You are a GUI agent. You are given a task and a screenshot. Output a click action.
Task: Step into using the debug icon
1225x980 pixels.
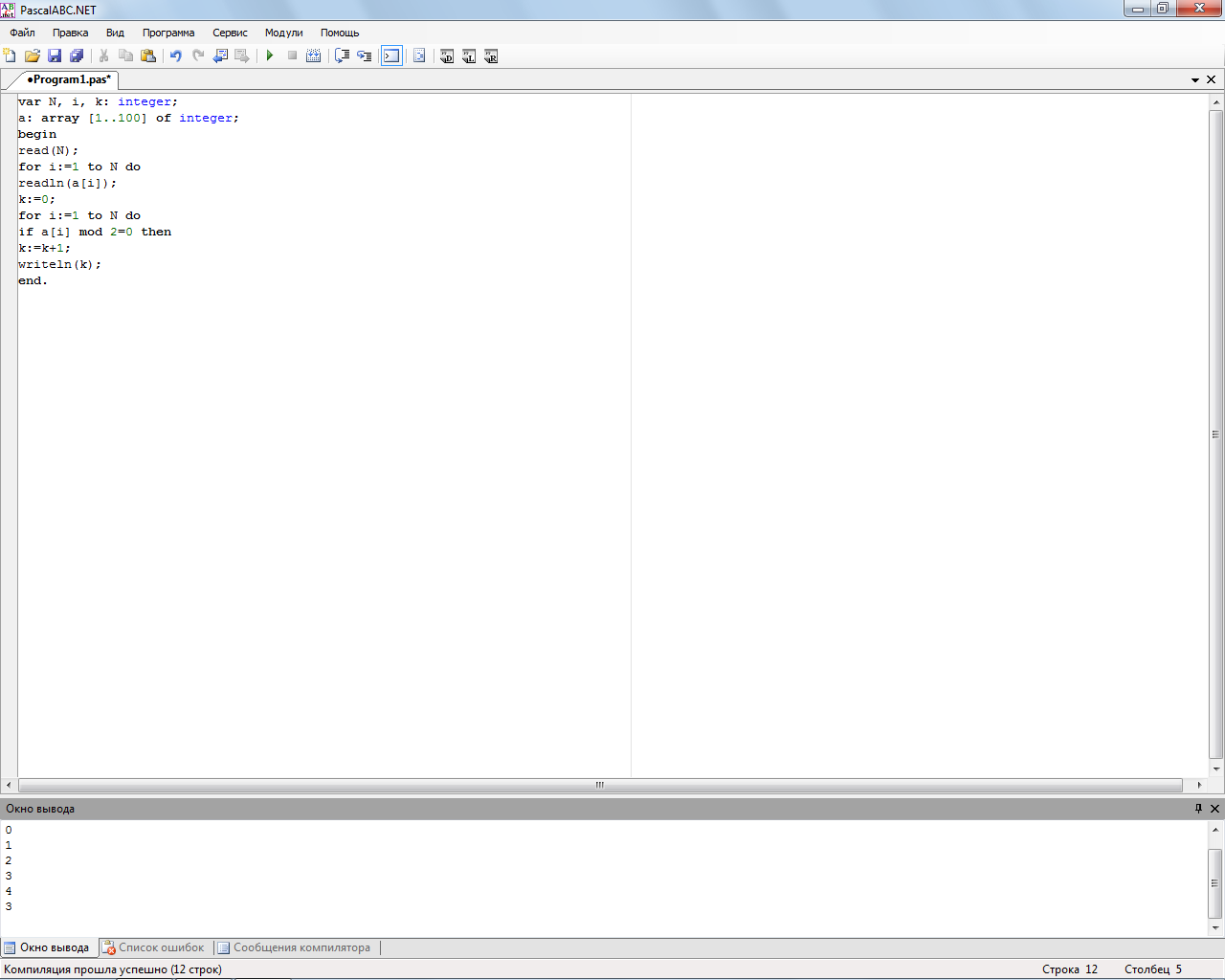[365, 56]
